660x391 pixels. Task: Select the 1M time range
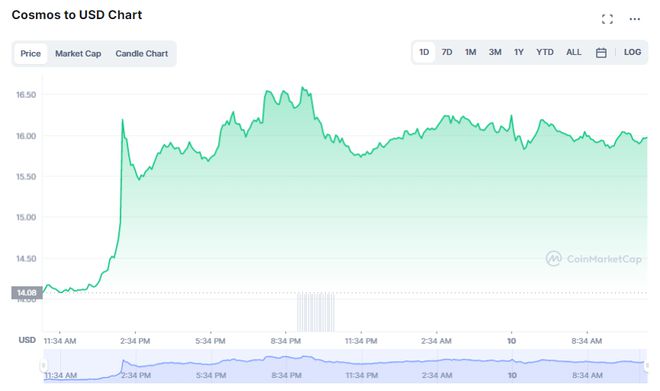pos(470,52)
